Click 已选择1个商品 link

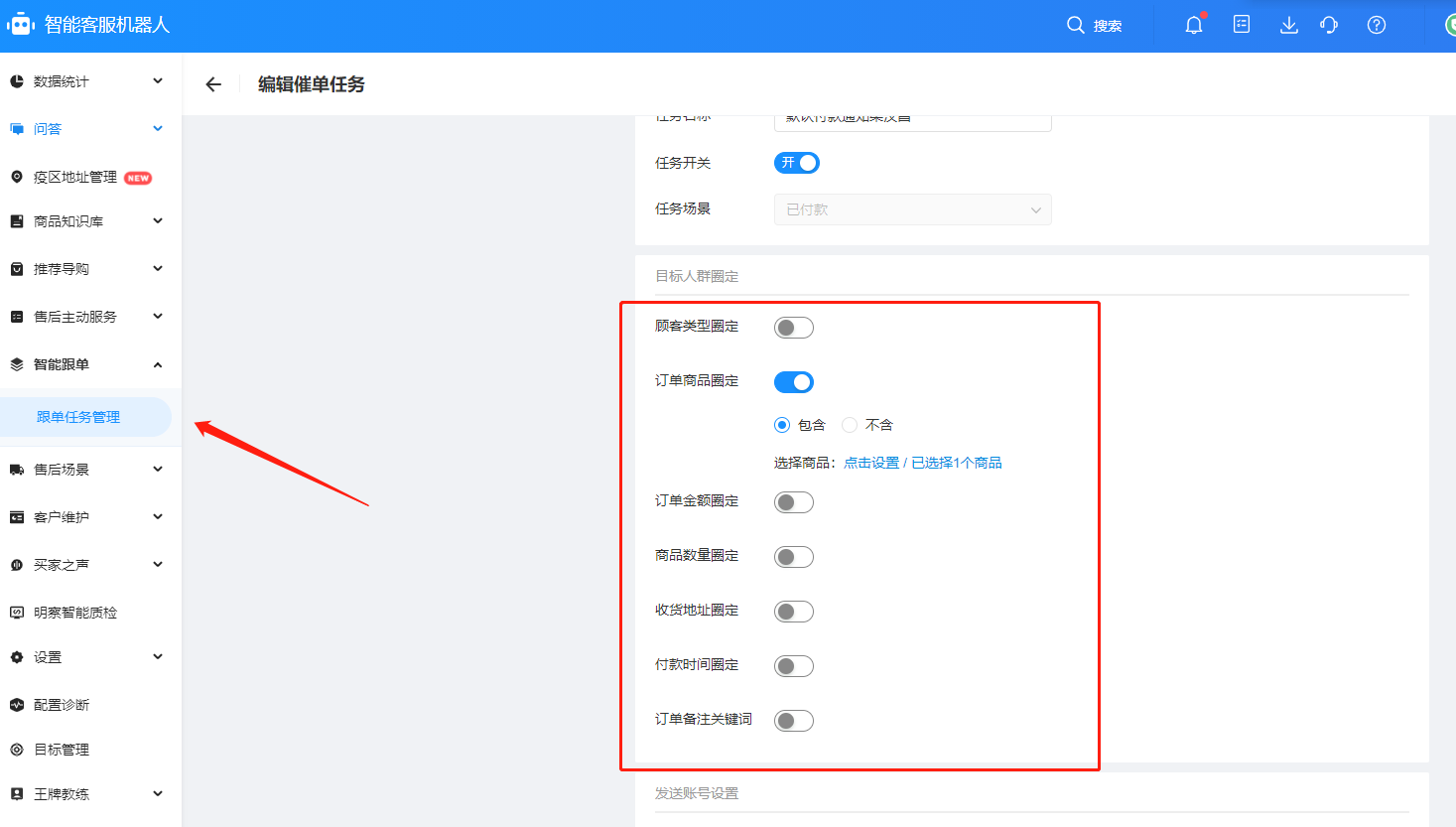957,463
